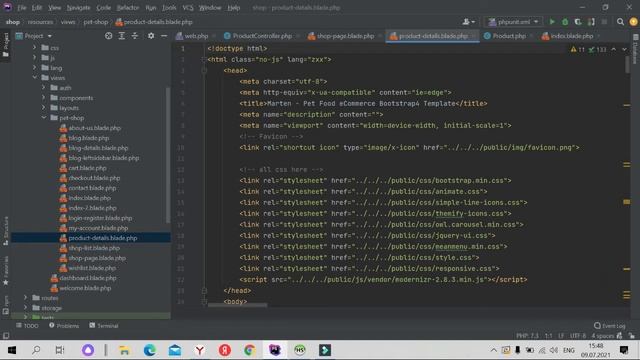
Task: Expand the lang folder
Action: (x=35, y=67)
